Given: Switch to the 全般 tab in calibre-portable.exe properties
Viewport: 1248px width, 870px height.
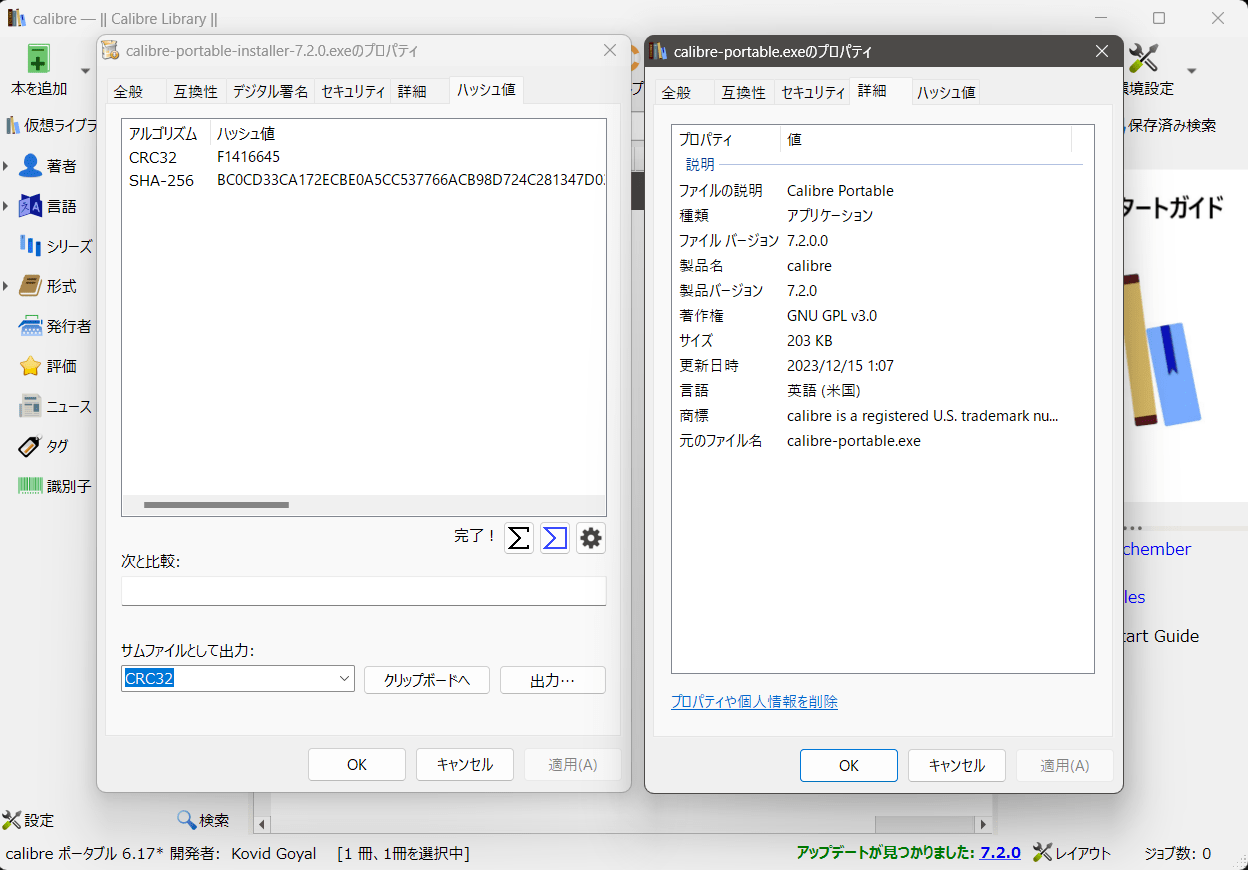Looking at the screenshot, I should 676,92.
